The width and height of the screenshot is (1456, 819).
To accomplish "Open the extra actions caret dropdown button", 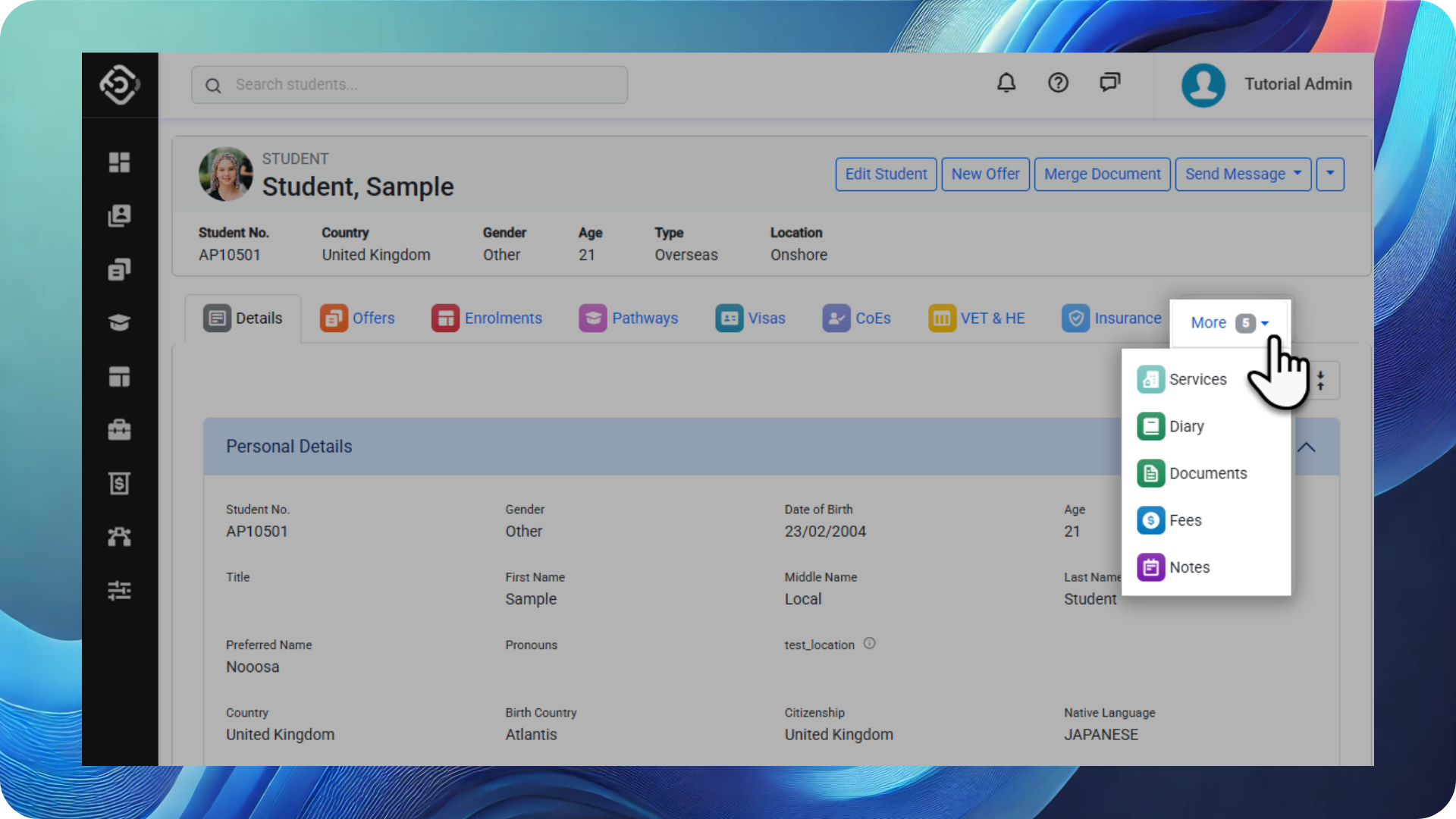I will pyautogui.click(x=1330, y=174).
